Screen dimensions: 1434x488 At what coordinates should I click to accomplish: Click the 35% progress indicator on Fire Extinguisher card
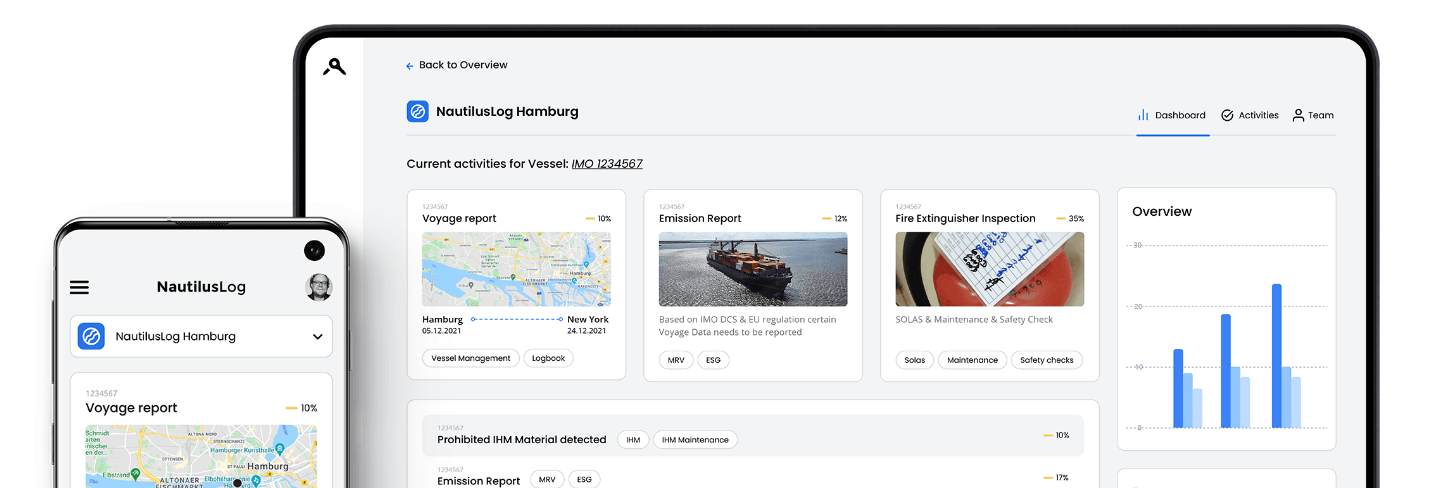(x=1071, y=218)
